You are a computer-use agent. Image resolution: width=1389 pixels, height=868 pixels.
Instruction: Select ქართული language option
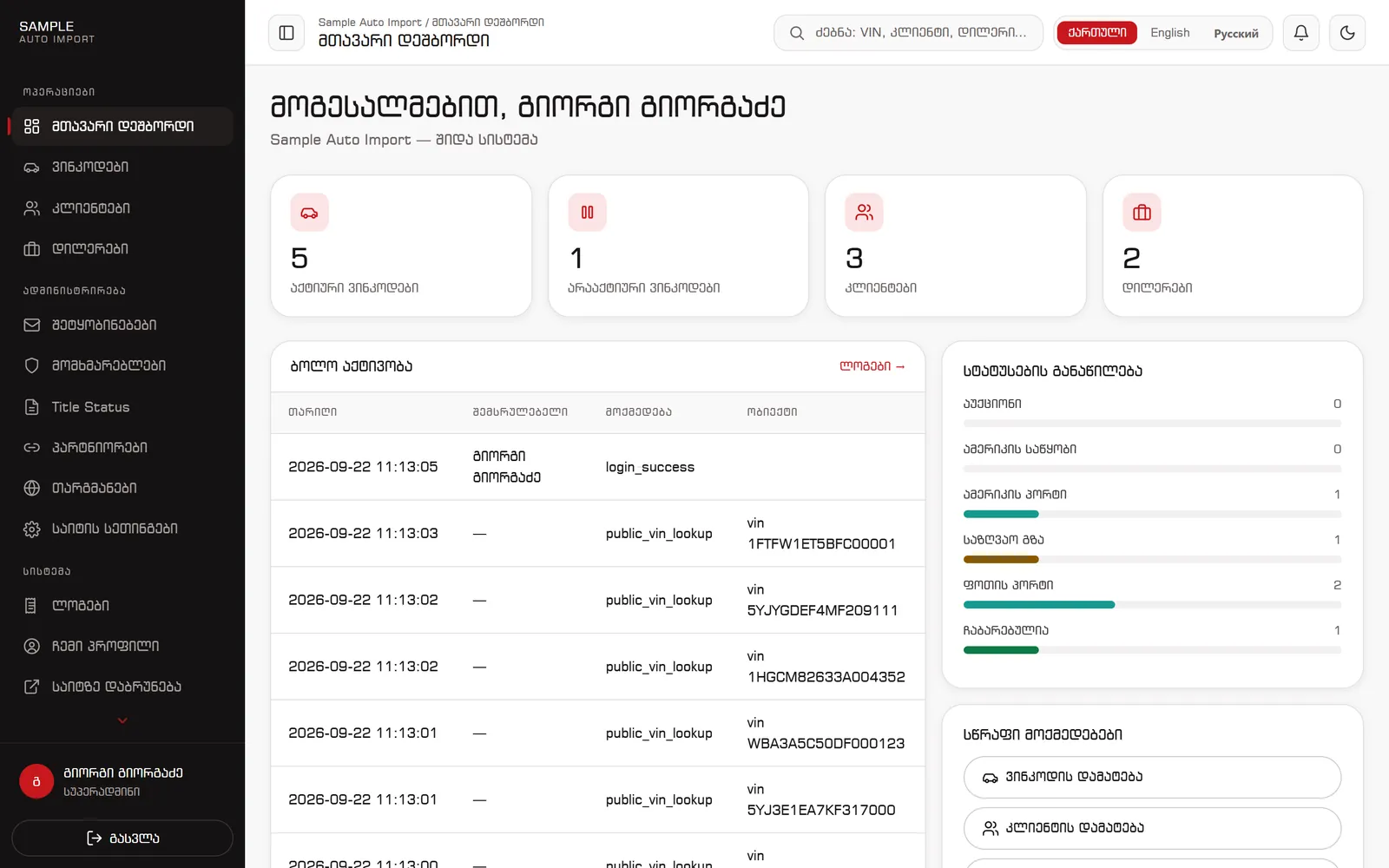[1097, 33]
